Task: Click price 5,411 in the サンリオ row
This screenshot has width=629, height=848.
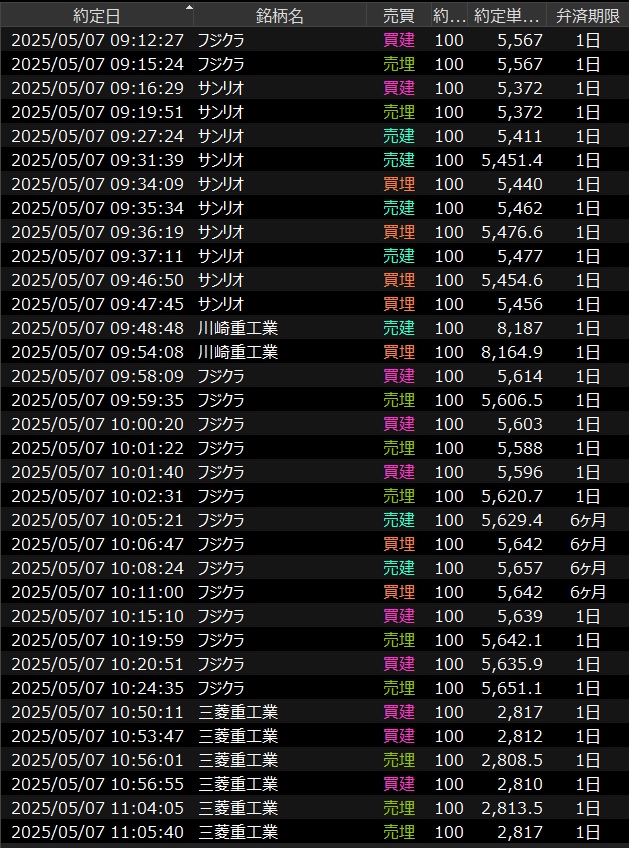Action: pos(520,136)
